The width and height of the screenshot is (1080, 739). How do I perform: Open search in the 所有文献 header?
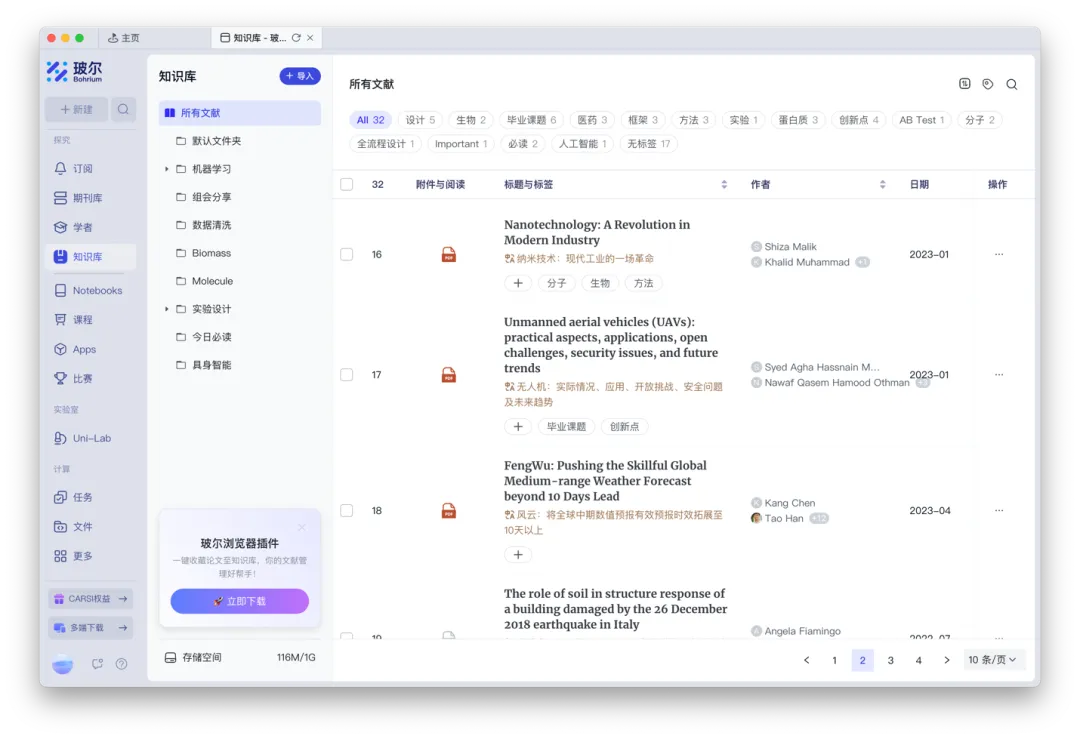click(x=1012, y=85)
